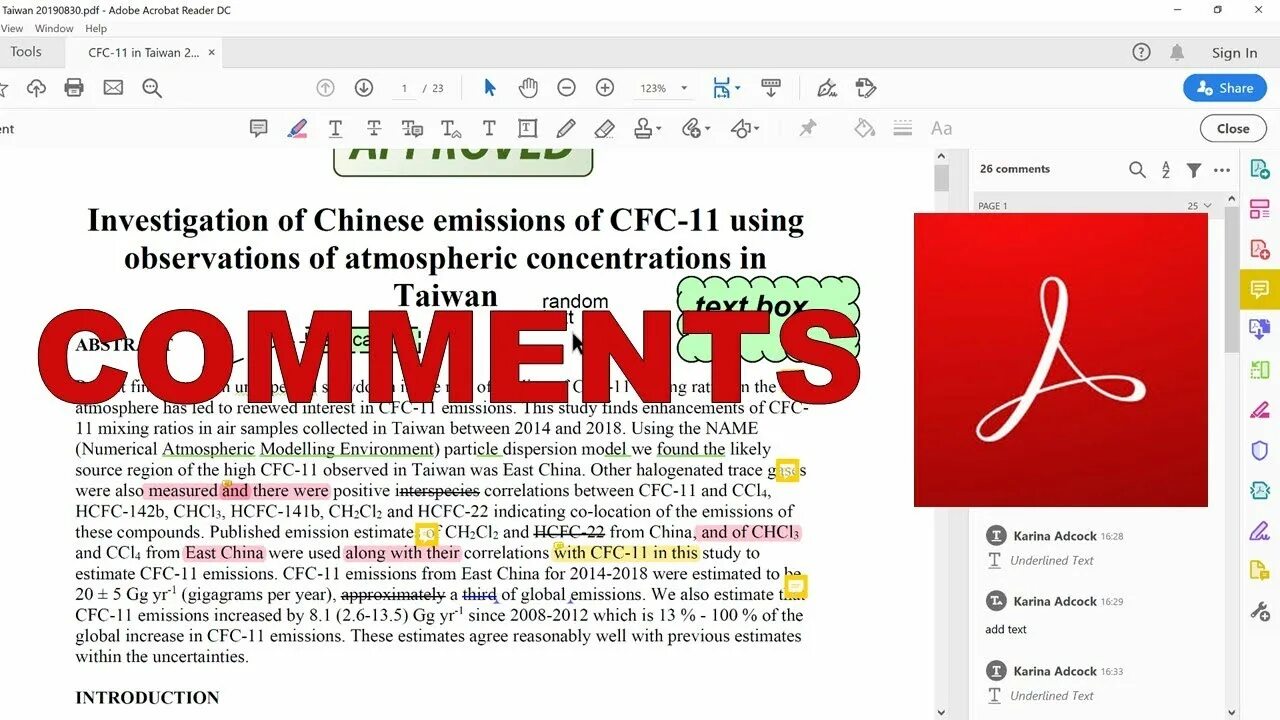Click the sticky note marker before 'CH2Cl2 and HCFC-22'

pos(427,534)
